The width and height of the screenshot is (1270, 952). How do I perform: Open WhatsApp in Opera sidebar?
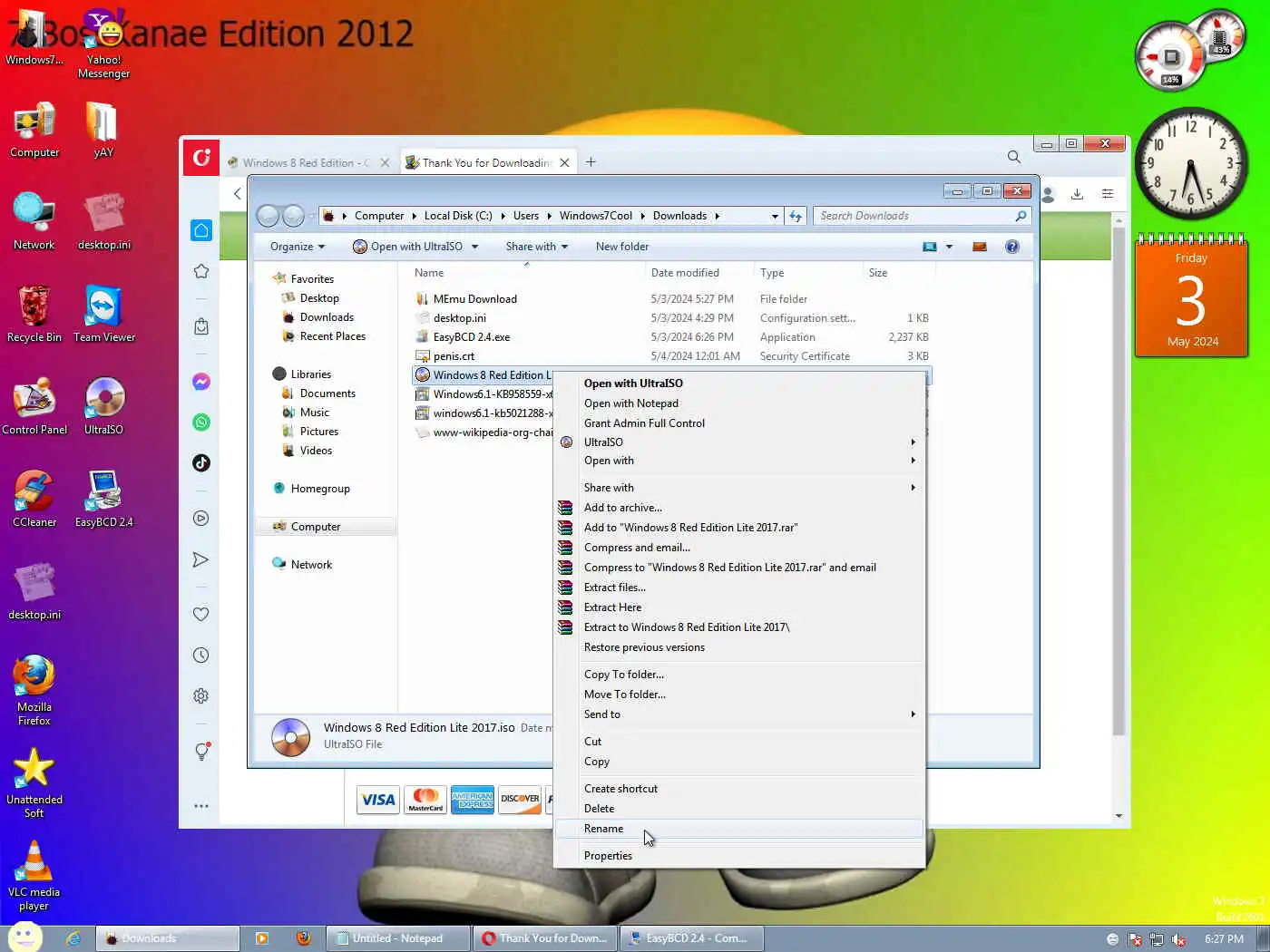[x=201, y=423]
